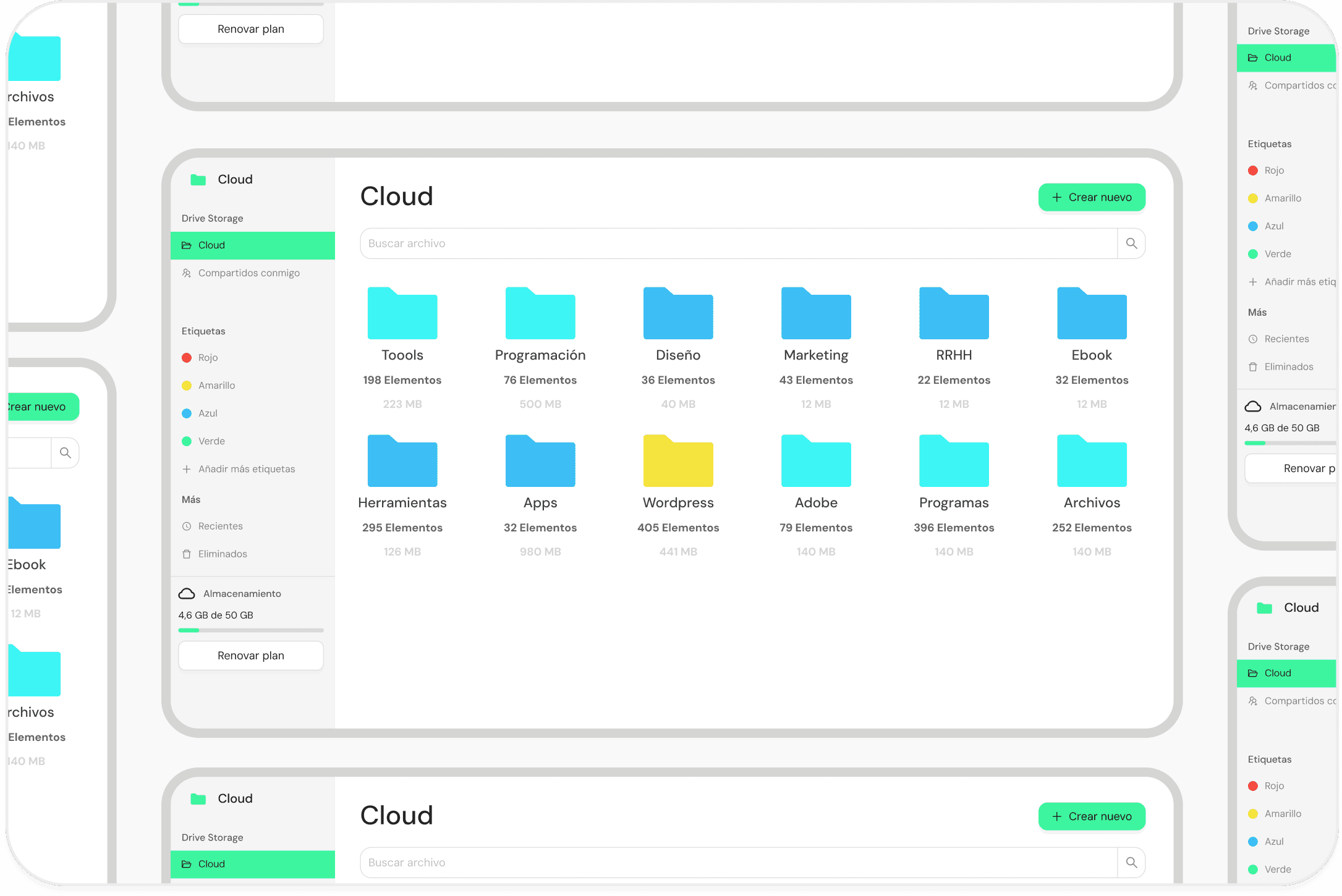Click the storage usage progress bar
1342x896 pixels.
tap(250, 630)
